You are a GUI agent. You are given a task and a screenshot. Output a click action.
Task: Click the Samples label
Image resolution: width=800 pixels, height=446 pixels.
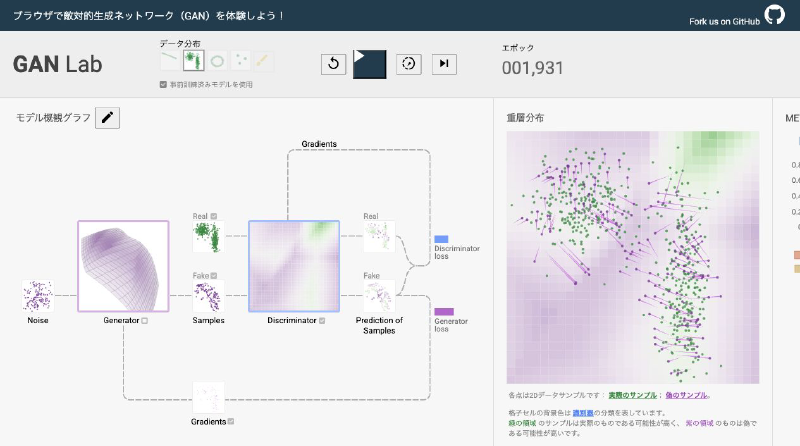[x=208, y=320]
